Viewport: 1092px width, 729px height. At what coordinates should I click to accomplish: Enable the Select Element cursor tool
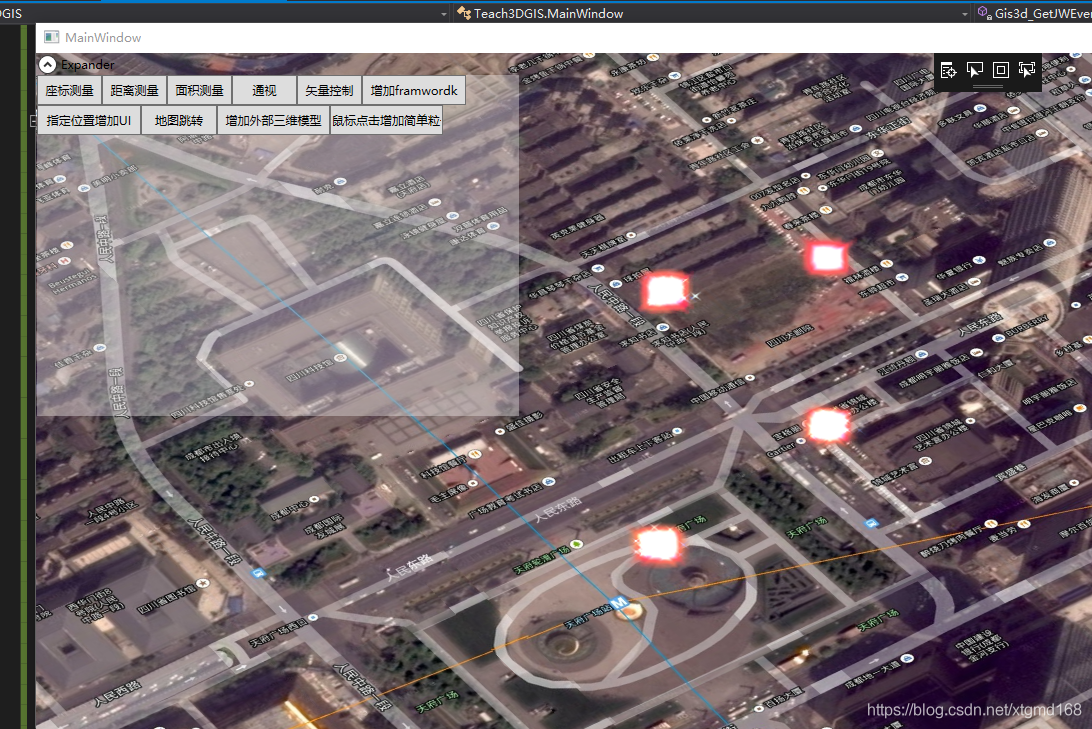[974, 70]
